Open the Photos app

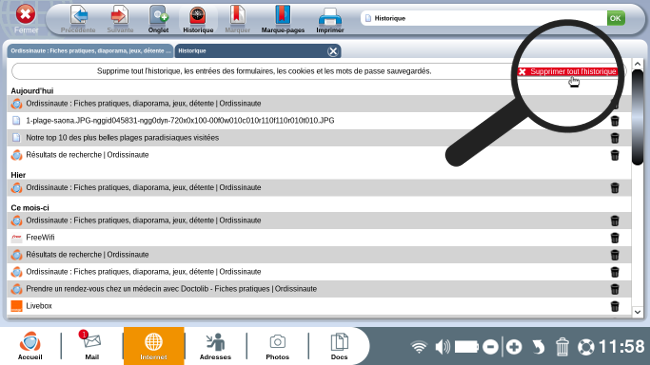click(x=277, y=346)
